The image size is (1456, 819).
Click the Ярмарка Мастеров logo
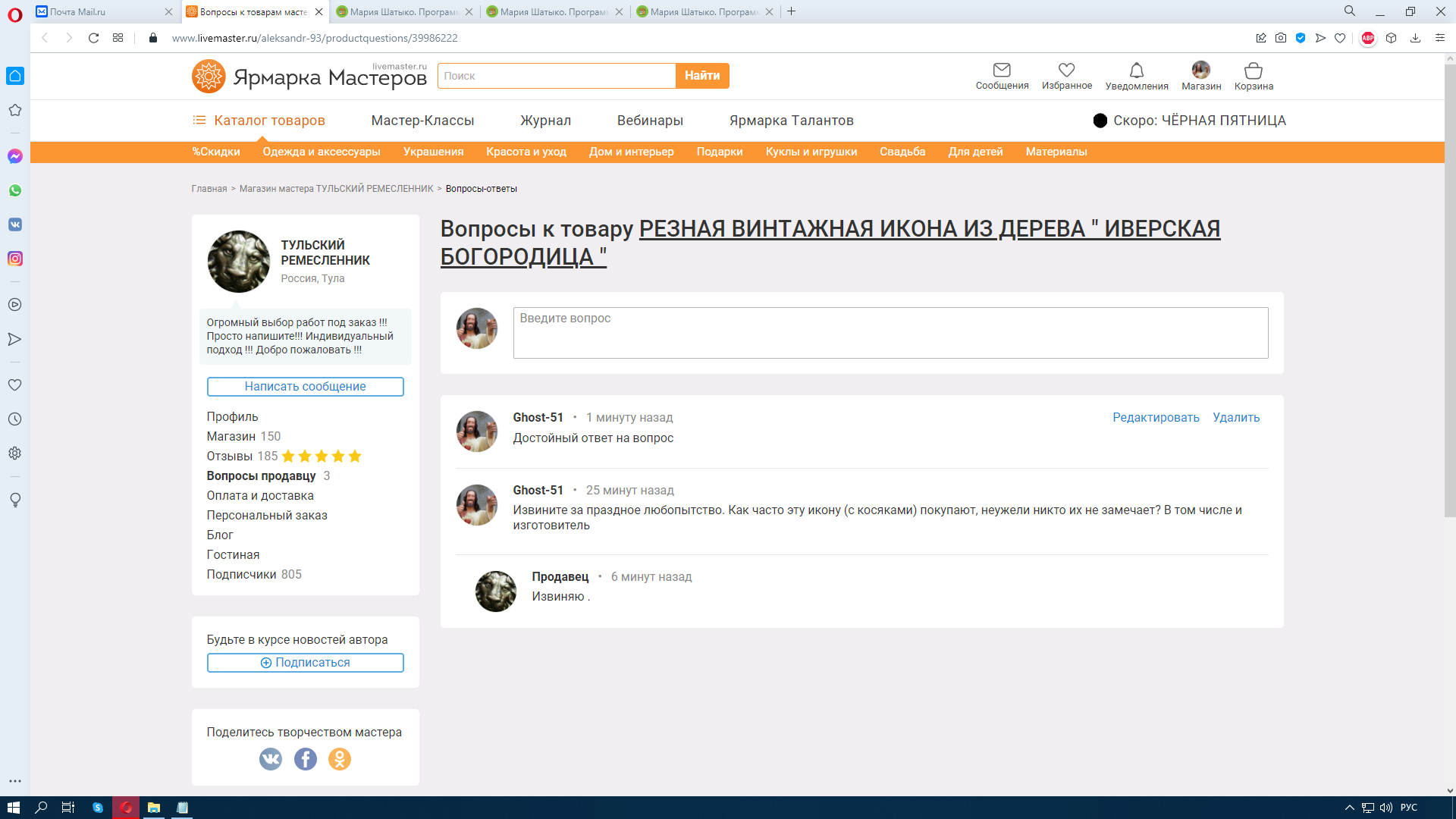click(x=309, y=76)
